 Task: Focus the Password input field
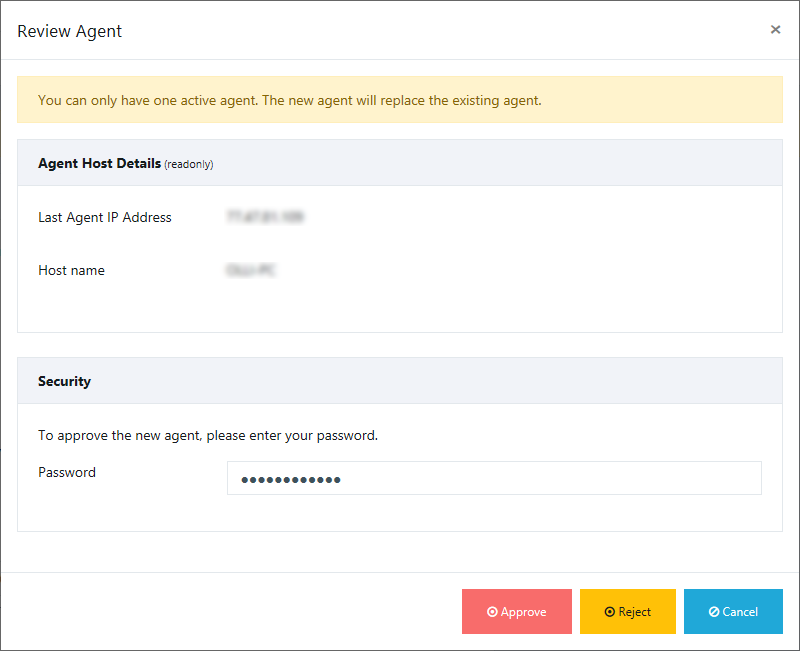[x=494, y=479]
